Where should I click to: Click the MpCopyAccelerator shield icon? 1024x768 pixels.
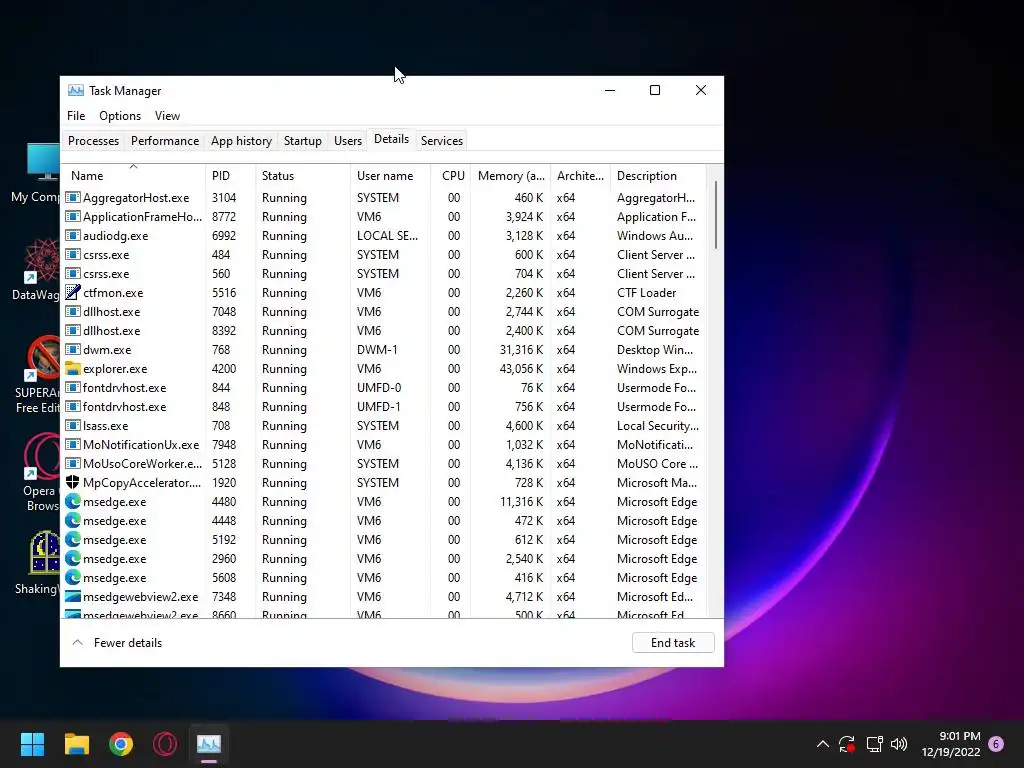(x=72, y=482)
